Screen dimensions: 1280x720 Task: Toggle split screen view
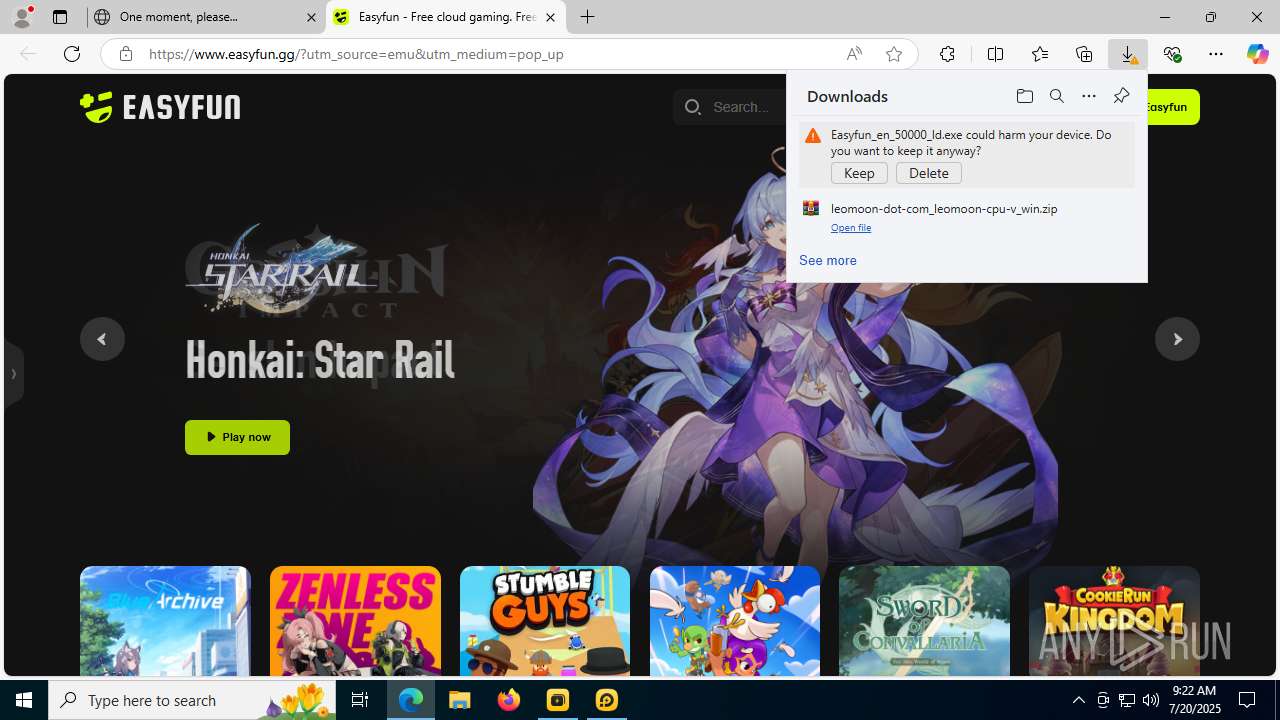point(995,54)
